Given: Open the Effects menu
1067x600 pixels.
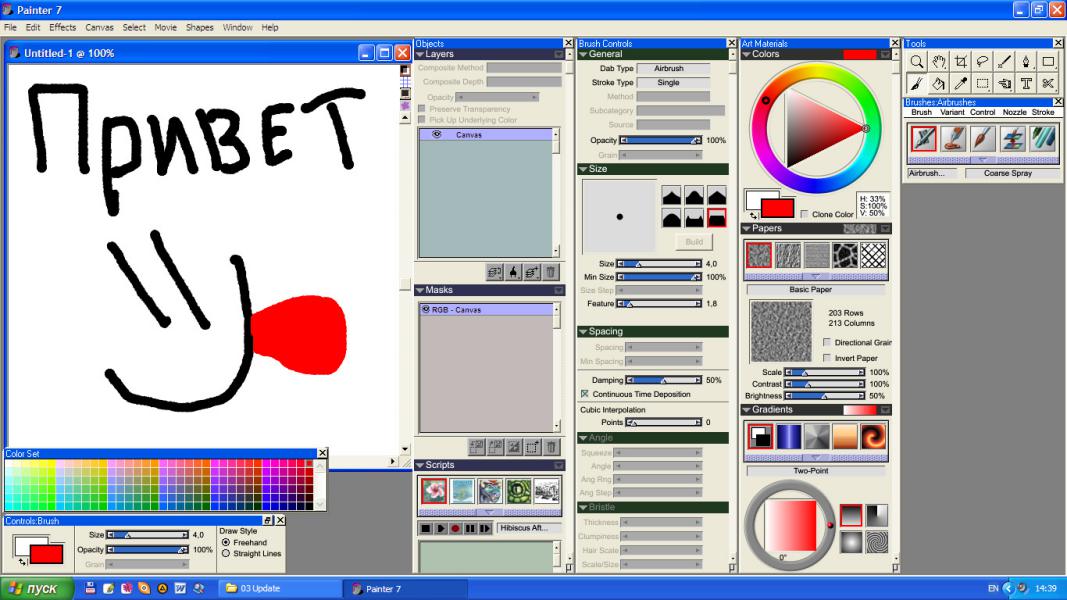Looking at the screenshot, I should [x=62, y=27].
